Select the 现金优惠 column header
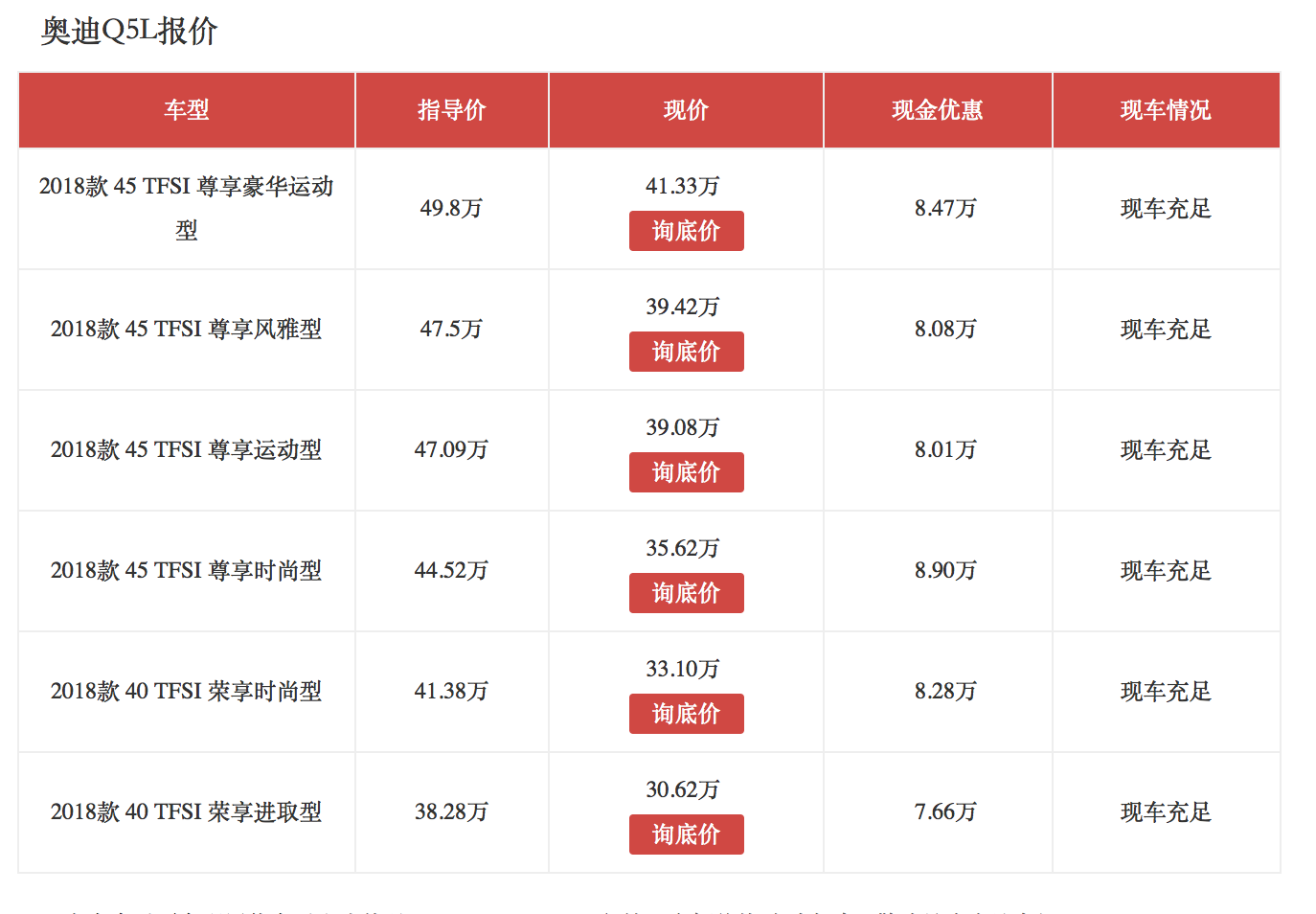 (938, 110)
